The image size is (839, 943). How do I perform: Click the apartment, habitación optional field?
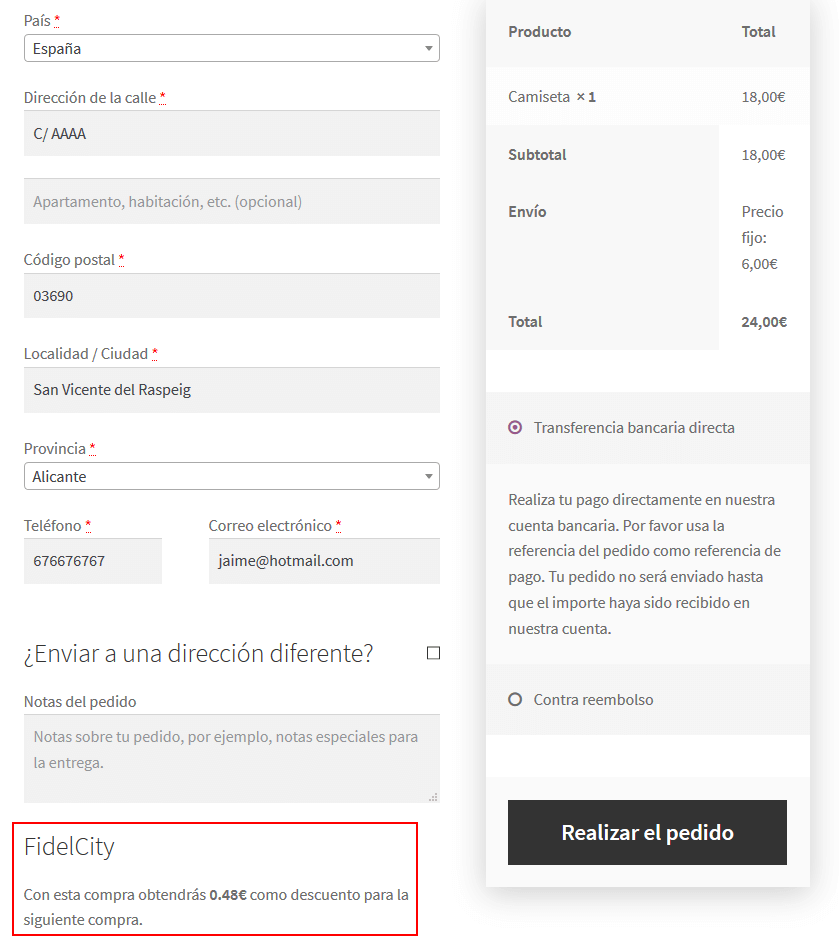[x=231, y=201]
